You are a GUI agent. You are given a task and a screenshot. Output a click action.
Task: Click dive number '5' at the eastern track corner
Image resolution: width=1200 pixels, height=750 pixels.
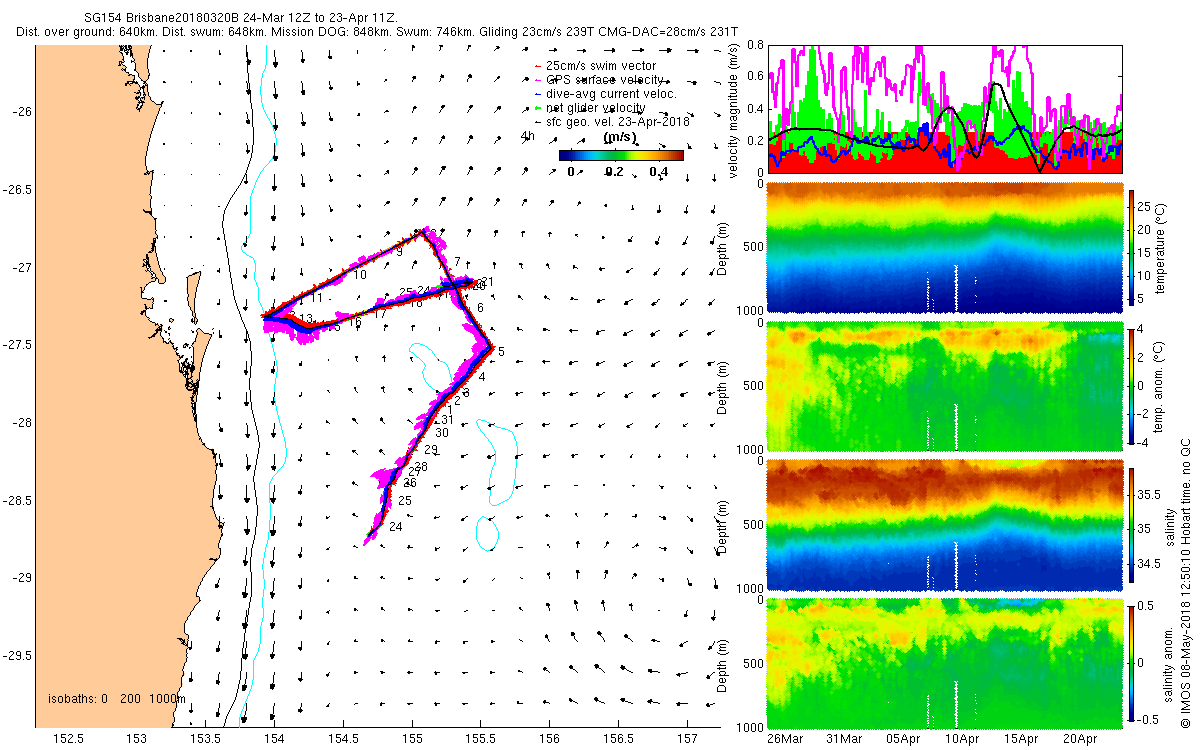[x=501, y=351]
